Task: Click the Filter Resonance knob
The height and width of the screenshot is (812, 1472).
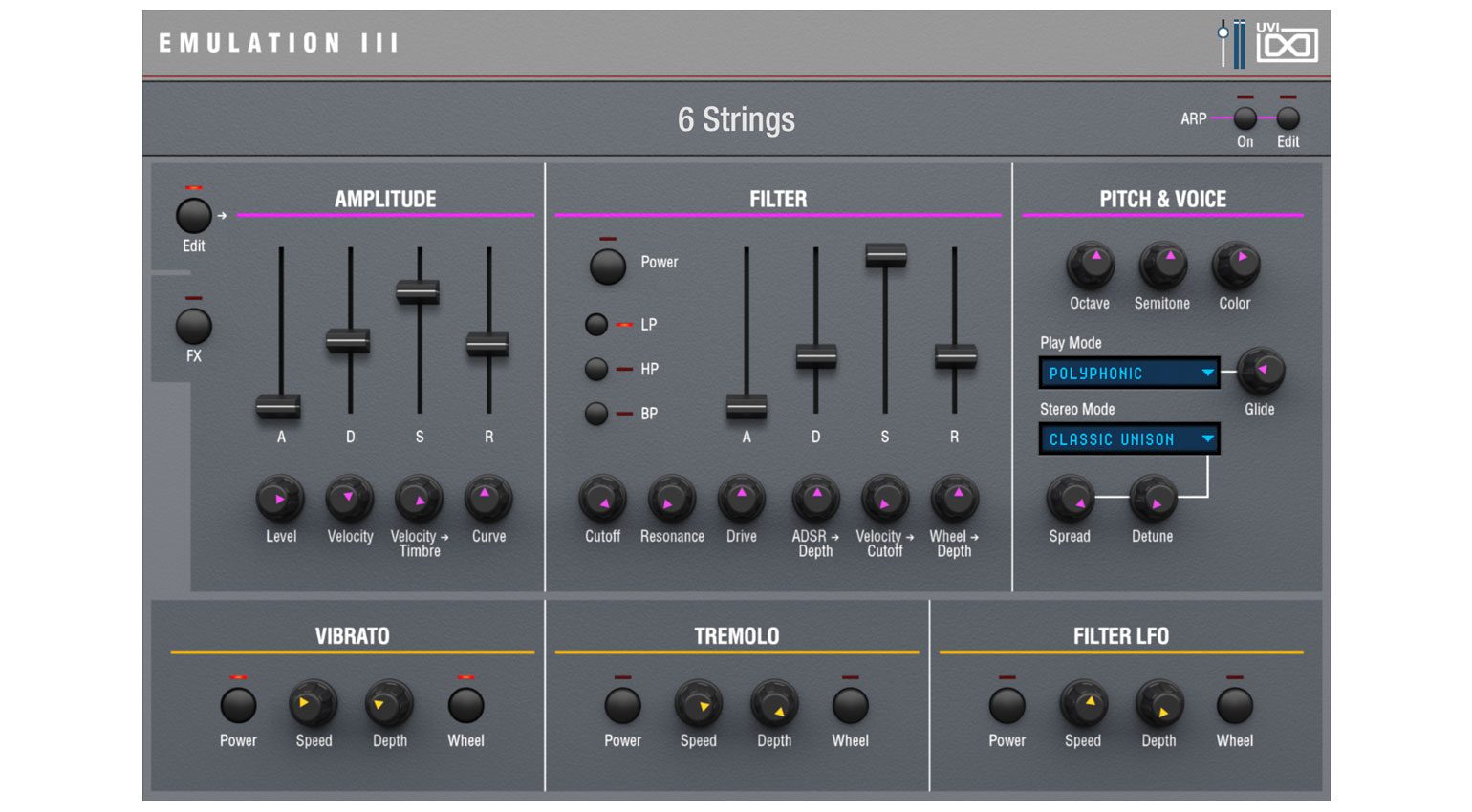Action: pyautogui.click(x=672, y=499)
